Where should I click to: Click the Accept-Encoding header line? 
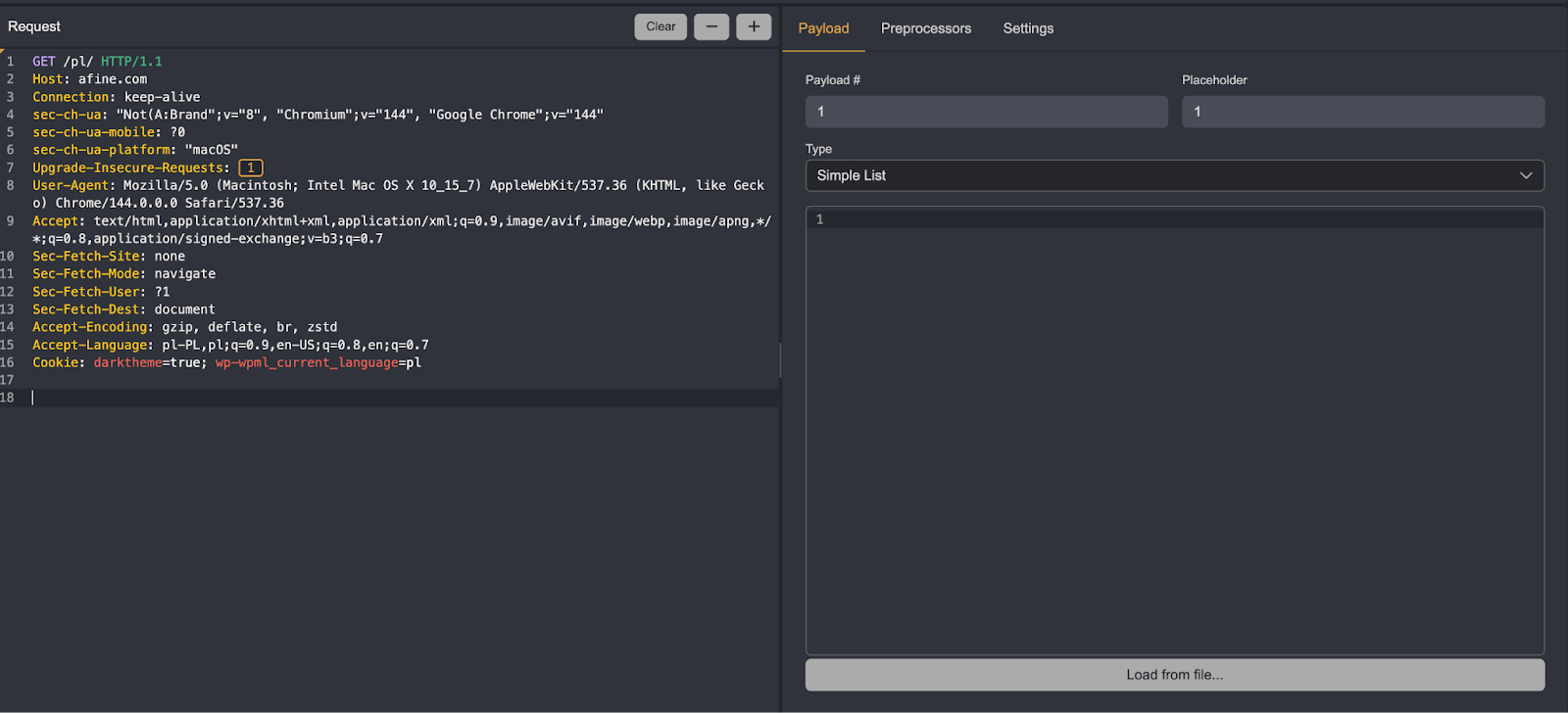point(184,327)
